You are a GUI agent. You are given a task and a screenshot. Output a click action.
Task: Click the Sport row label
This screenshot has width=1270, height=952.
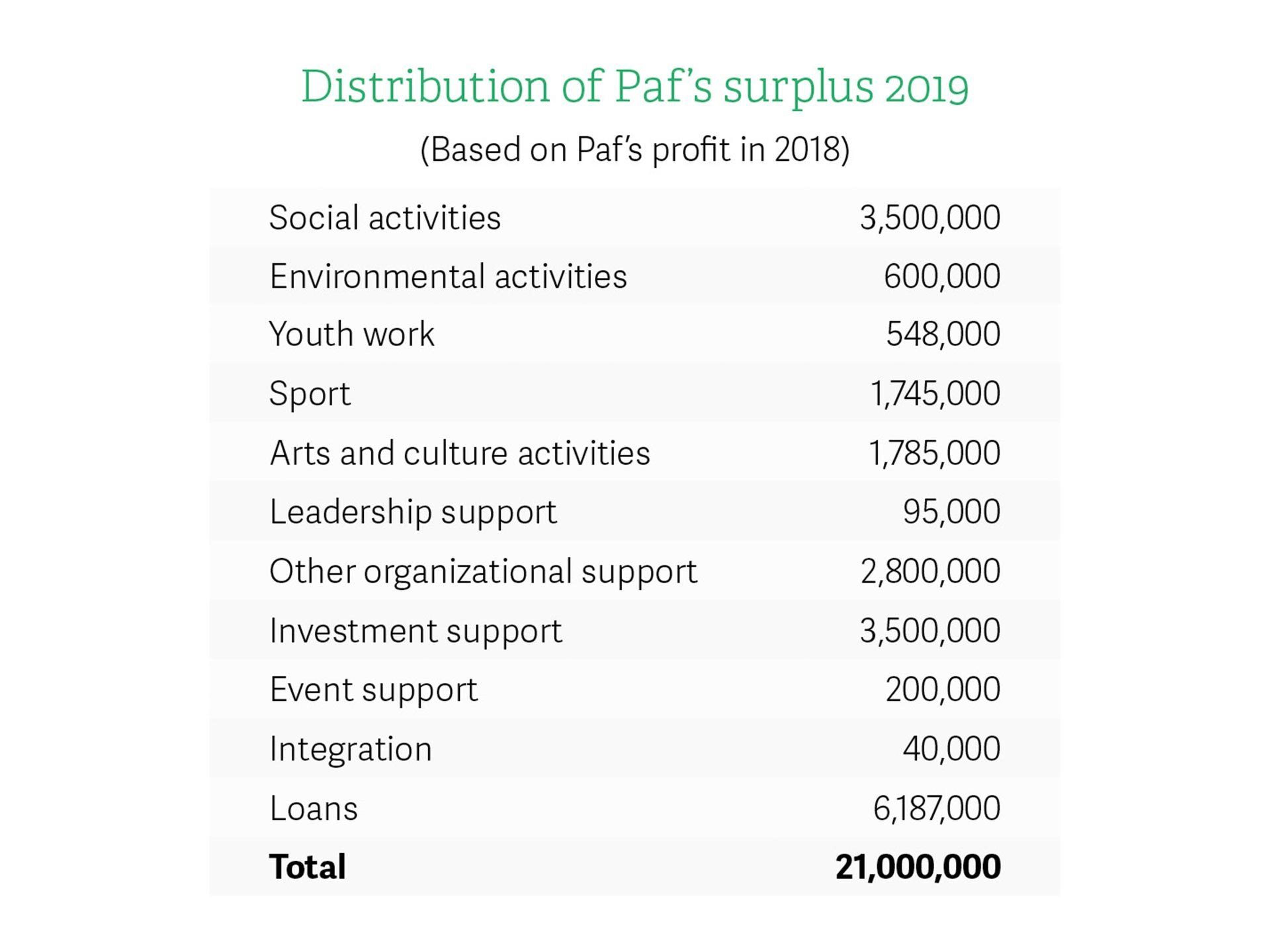[310, 395]
